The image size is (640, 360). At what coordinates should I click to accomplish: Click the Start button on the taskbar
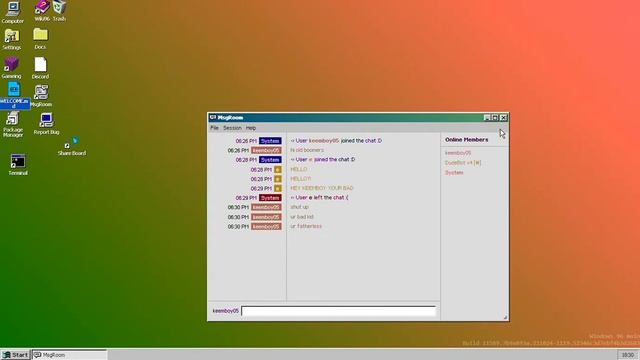16,355
